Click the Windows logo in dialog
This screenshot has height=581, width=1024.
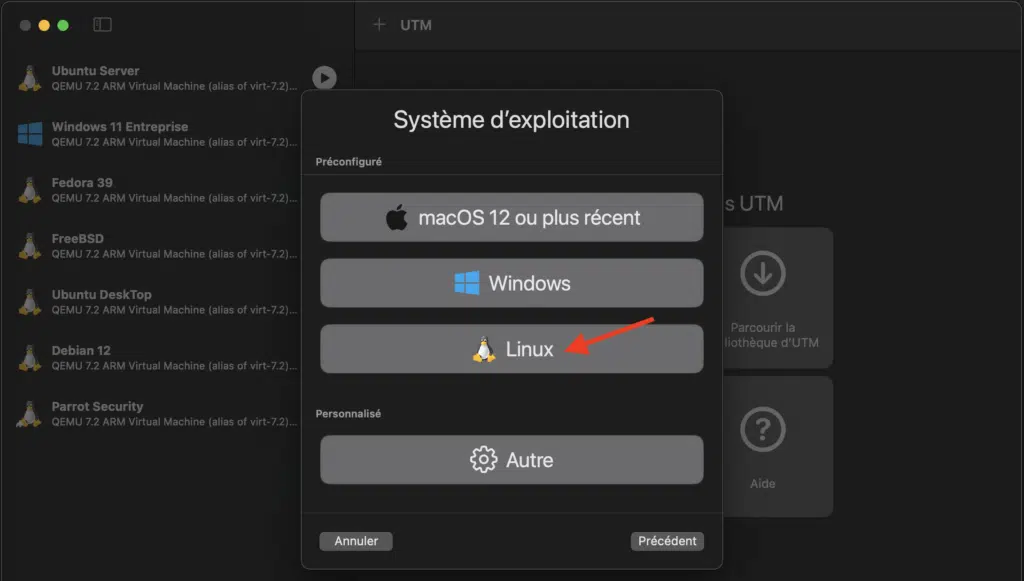pos(466,283)
